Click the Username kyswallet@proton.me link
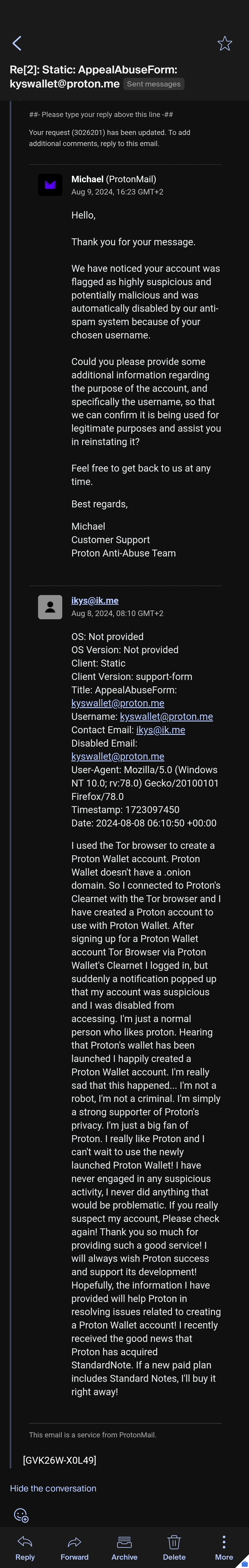This screenshot has width=249, height=1568. pos(166,716)
